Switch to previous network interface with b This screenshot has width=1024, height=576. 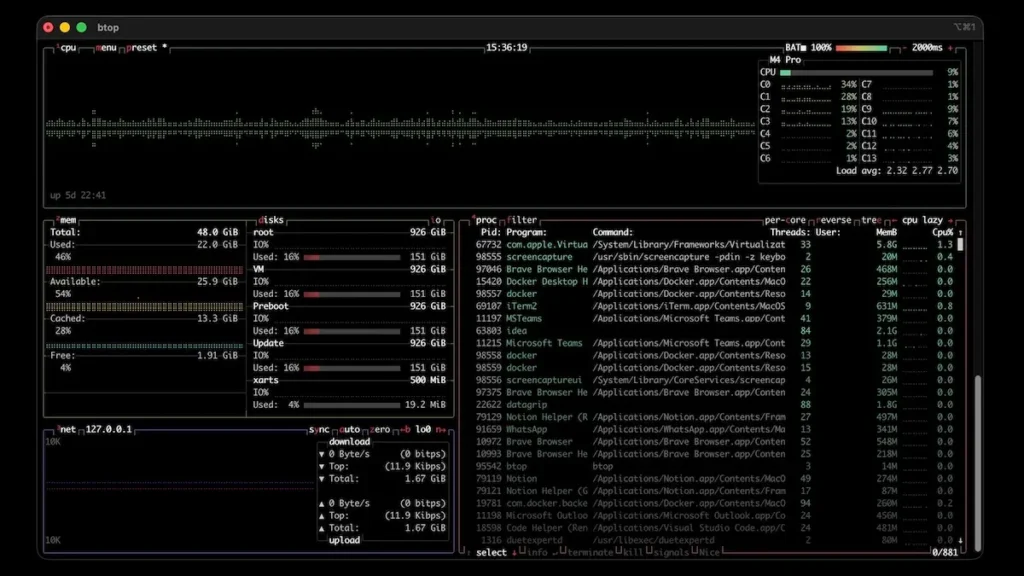tap(405, 429)
